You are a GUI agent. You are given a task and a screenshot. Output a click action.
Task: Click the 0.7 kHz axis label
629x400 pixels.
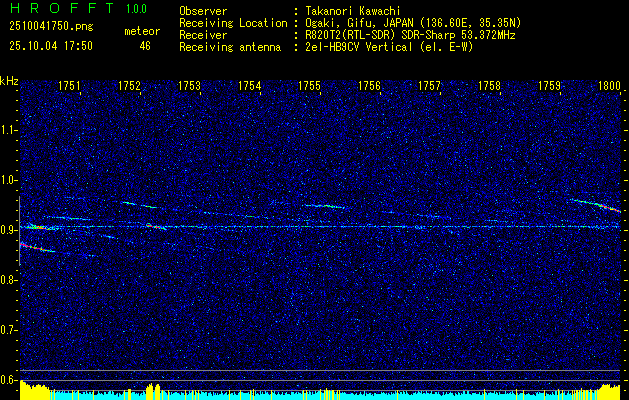click(x=8, y=330)
